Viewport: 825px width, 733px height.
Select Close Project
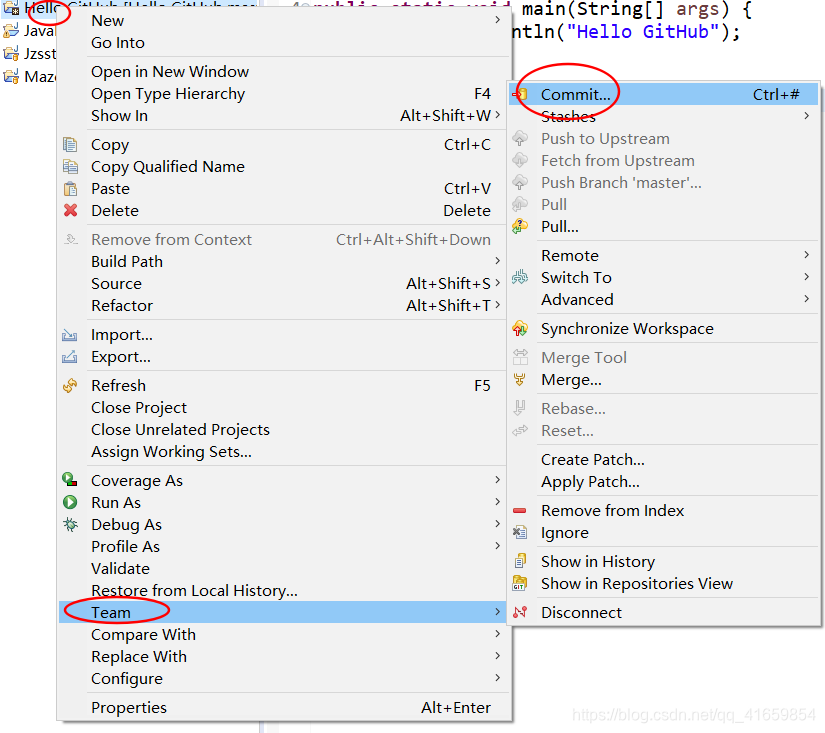(282, 408)
